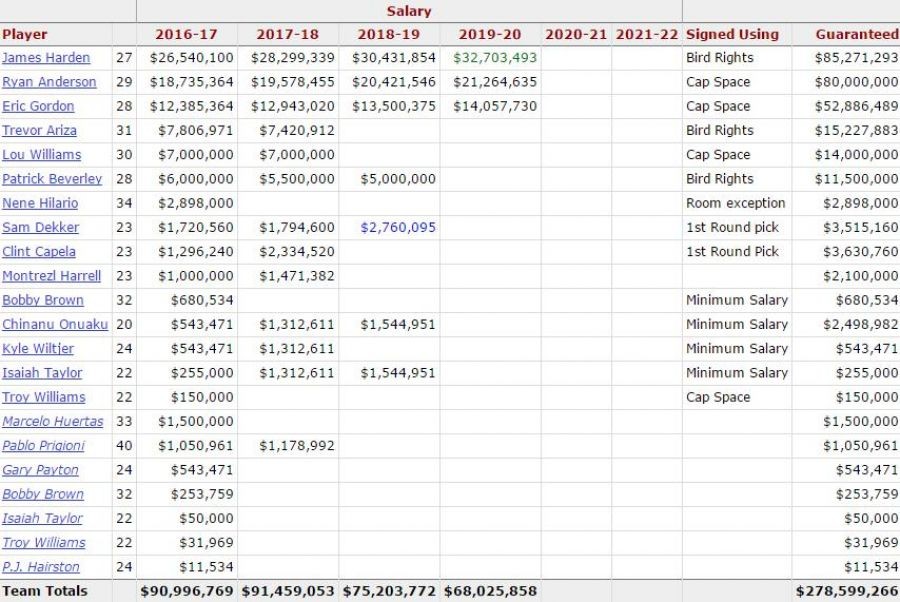Select the $91,459,053 team total
The height and width of the screenshot is (602, 900).
tap(288, 591)
